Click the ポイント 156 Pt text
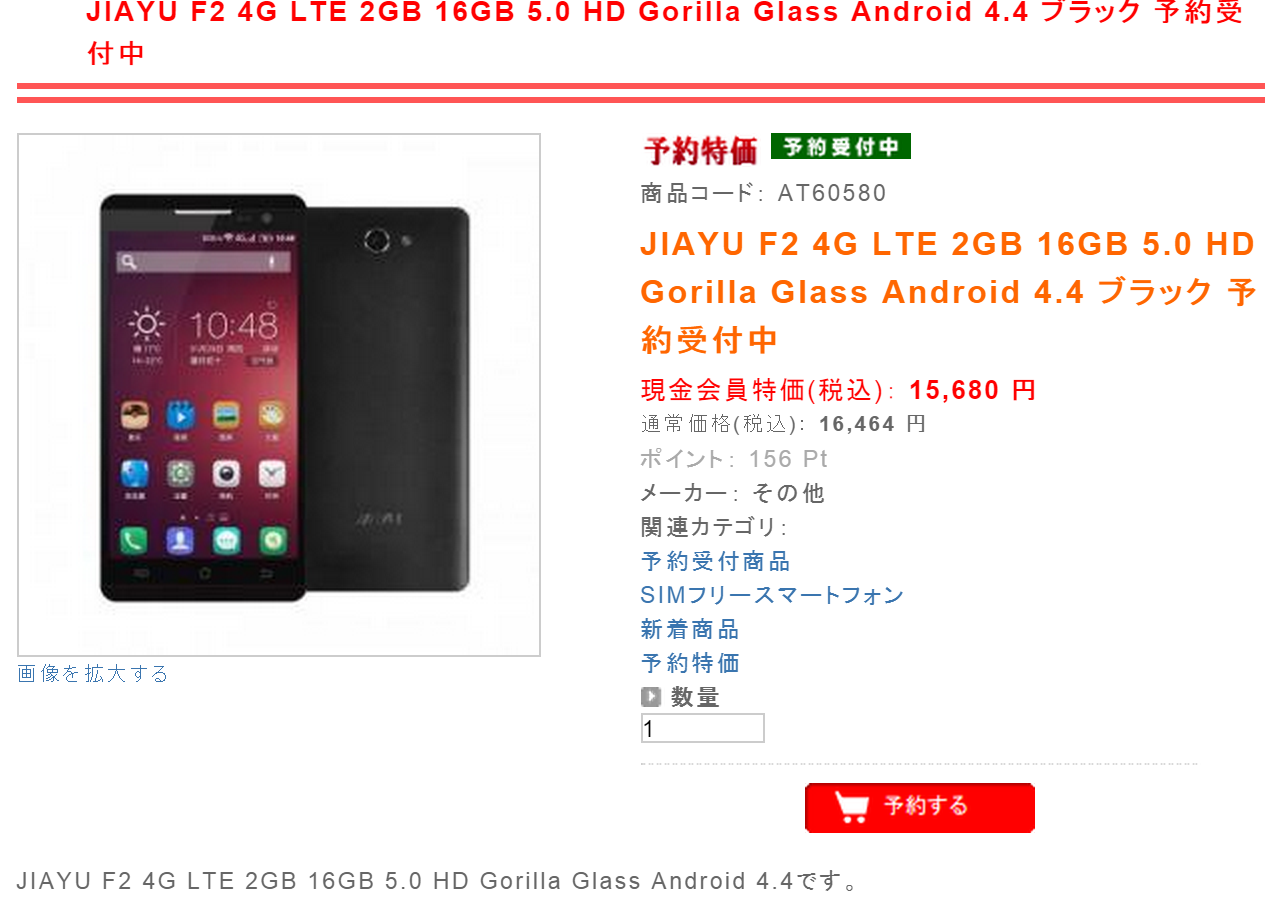 pyautogui.click(x=734, y=459)
